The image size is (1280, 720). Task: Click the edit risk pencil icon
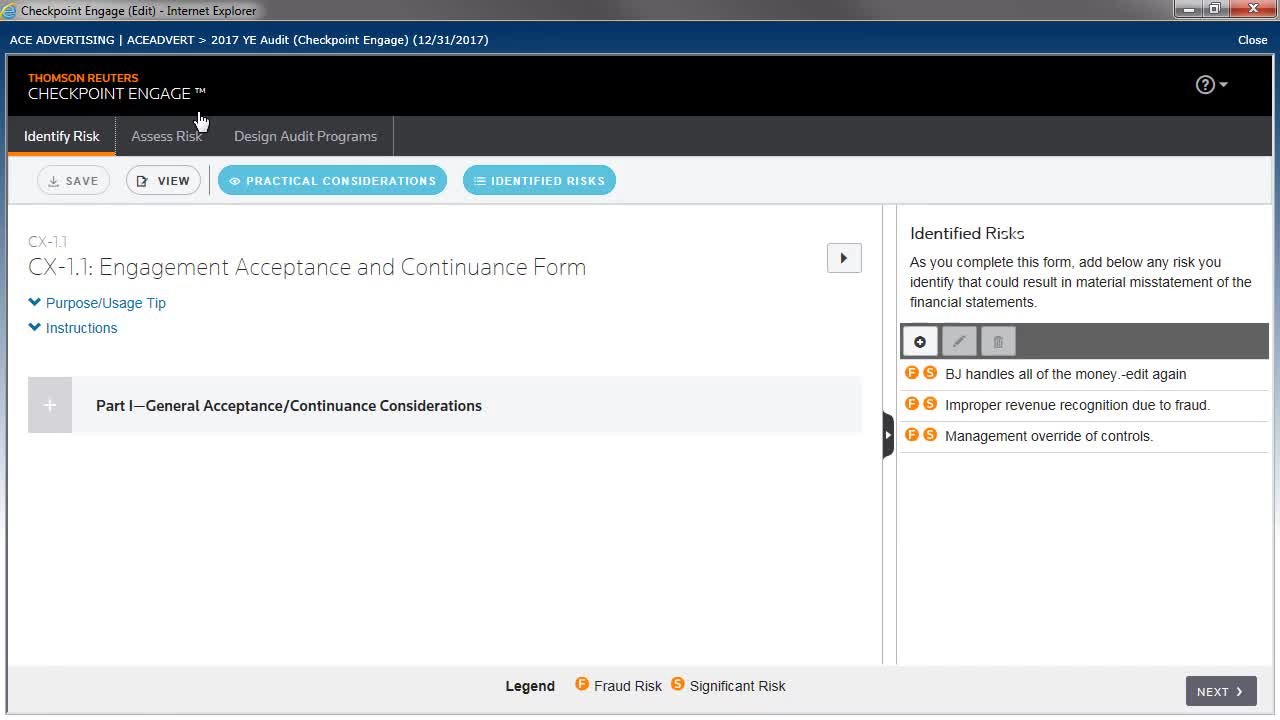click(959, 342)
